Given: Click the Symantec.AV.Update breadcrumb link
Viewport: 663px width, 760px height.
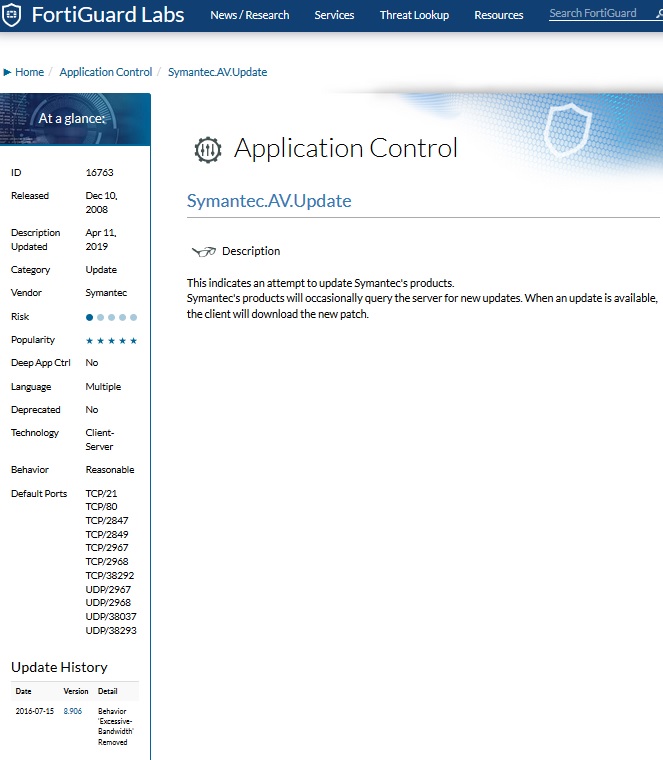Looking at the screenshot, I should click(x=218, y=72).
